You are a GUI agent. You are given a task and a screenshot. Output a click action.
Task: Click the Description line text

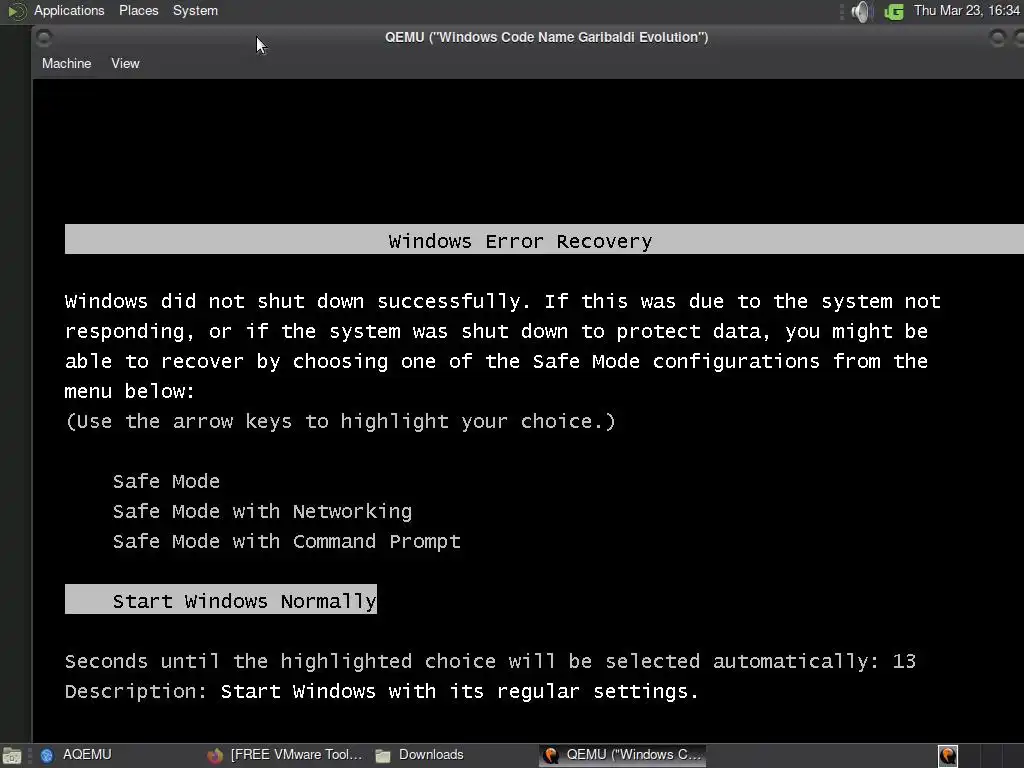point(381,691)
